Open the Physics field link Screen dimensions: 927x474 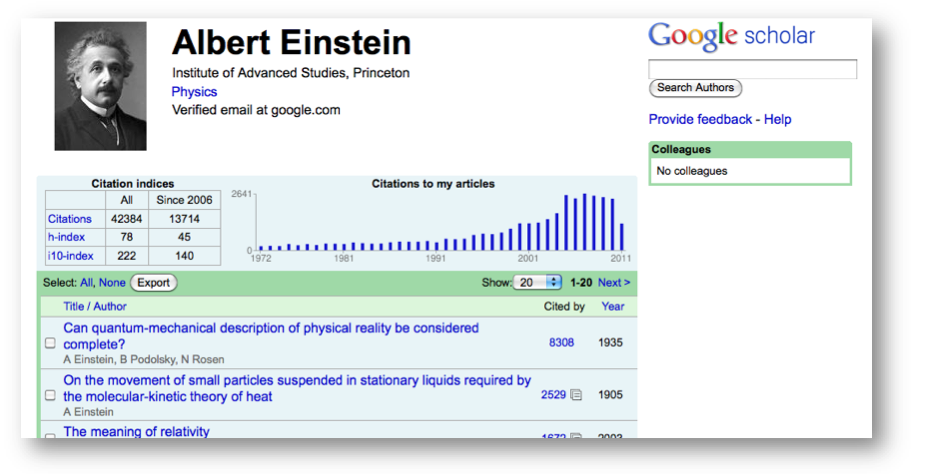(194, 92)
